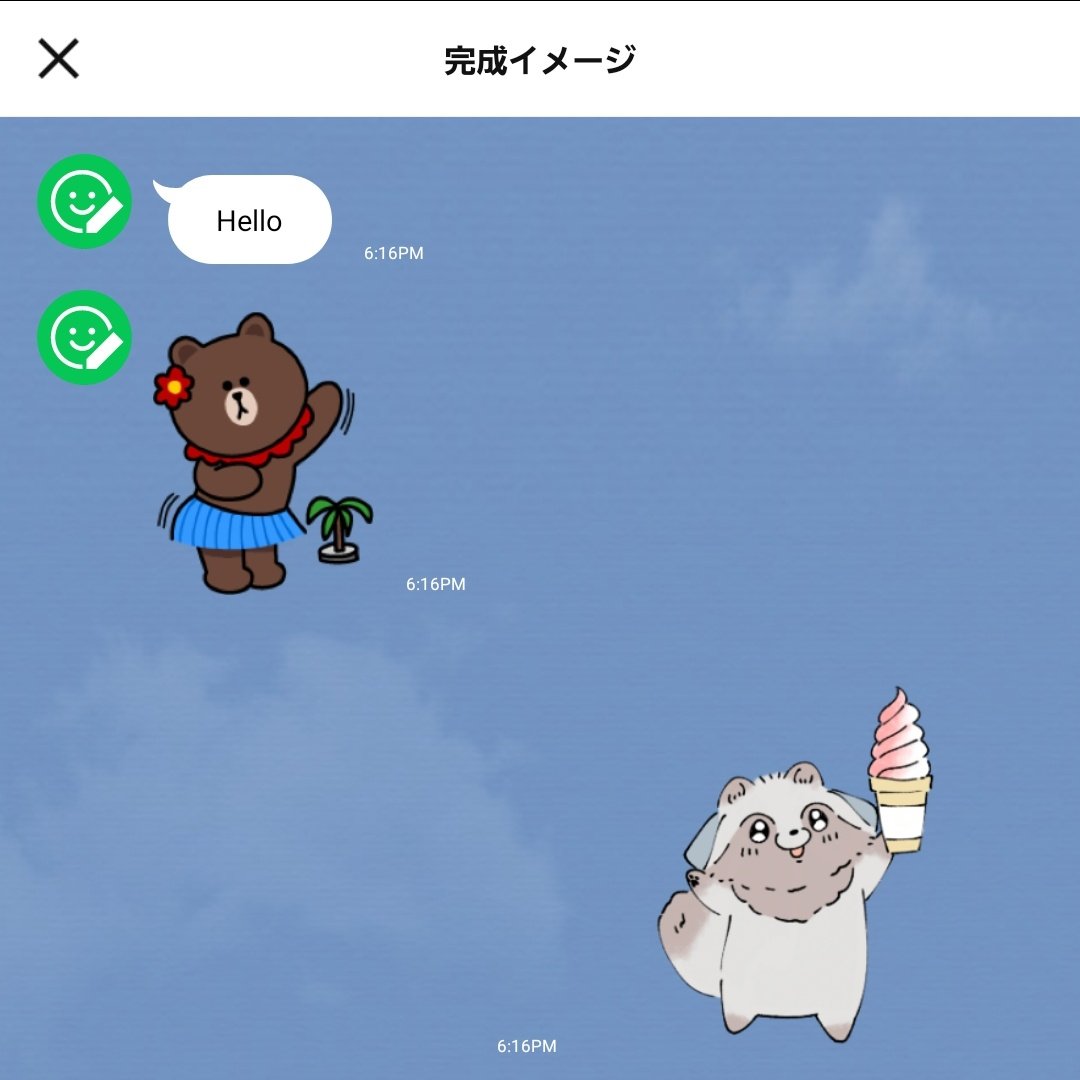Open the Brown bear hula sticker

(263, 453)
